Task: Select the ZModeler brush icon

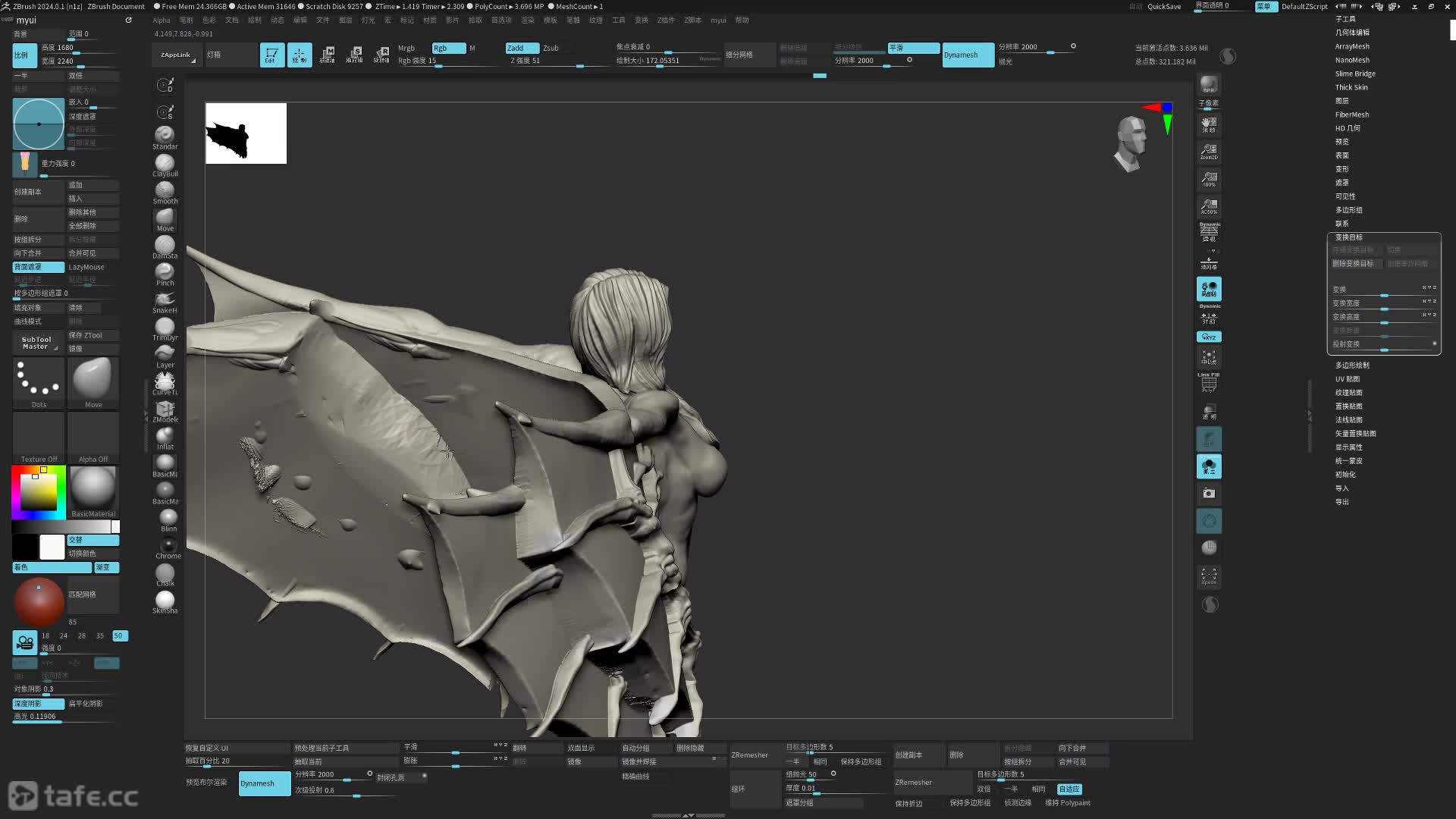Action: pyautogui.click(x=165, y=409)
